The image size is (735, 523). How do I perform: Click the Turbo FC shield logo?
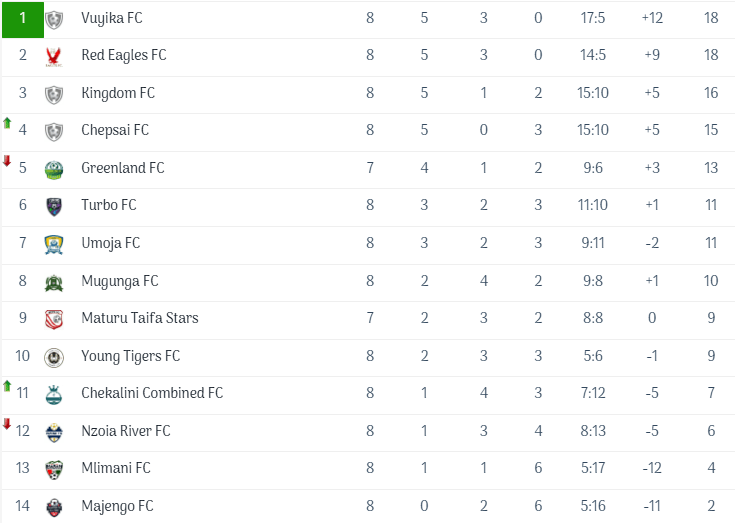pyautogui.click(x=54, y=207)
